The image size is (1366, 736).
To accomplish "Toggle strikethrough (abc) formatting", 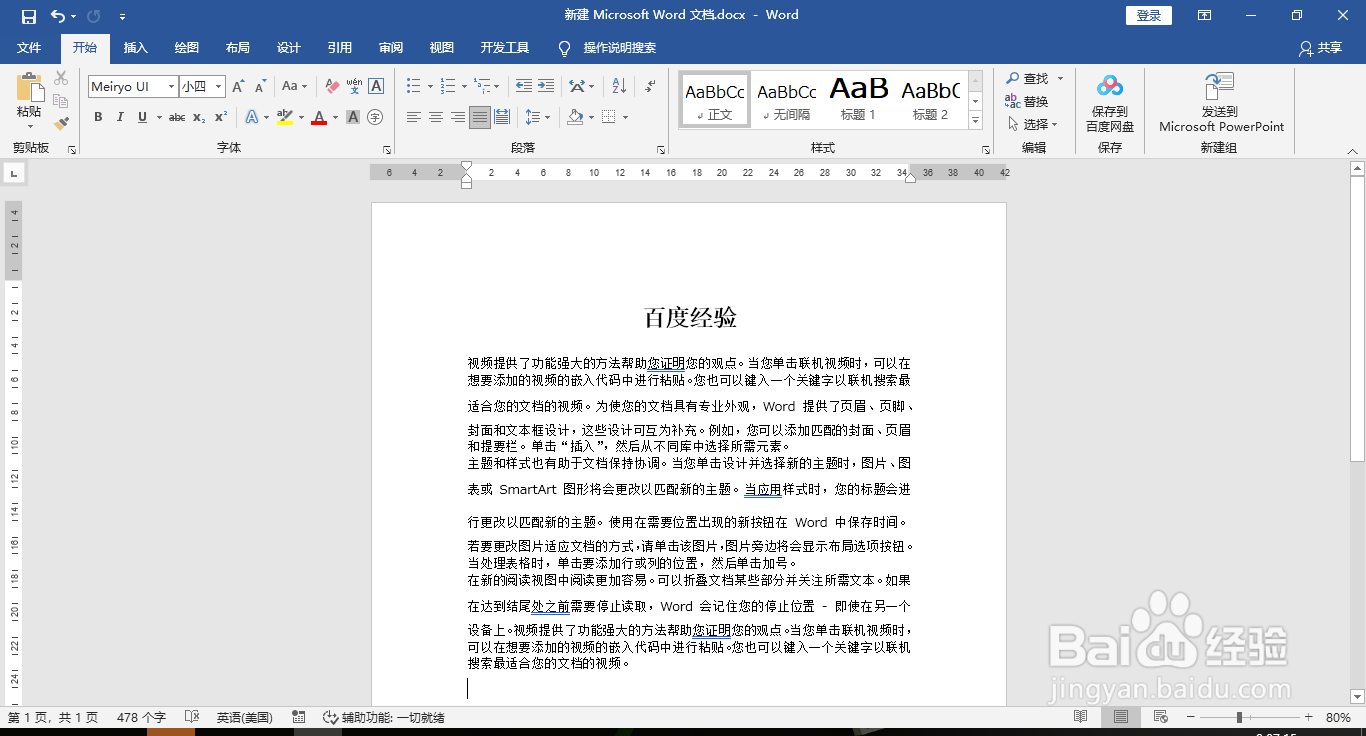I will tap(177, 117).
